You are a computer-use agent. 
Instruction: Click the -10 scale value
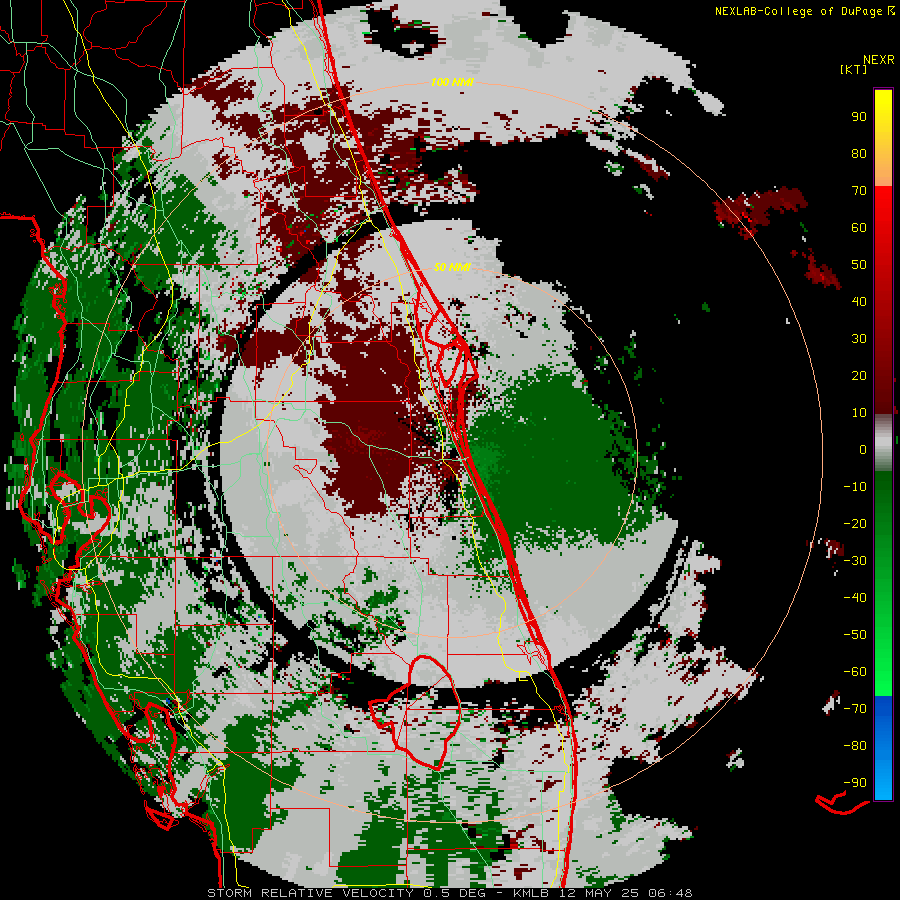point(855,487)
